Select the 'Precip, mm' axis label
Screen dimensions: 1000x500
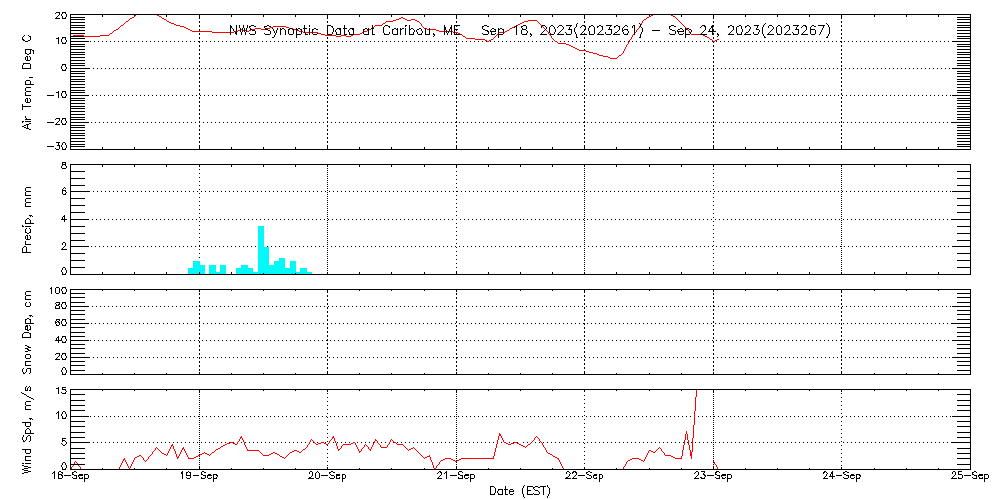(x=28, y=219)
